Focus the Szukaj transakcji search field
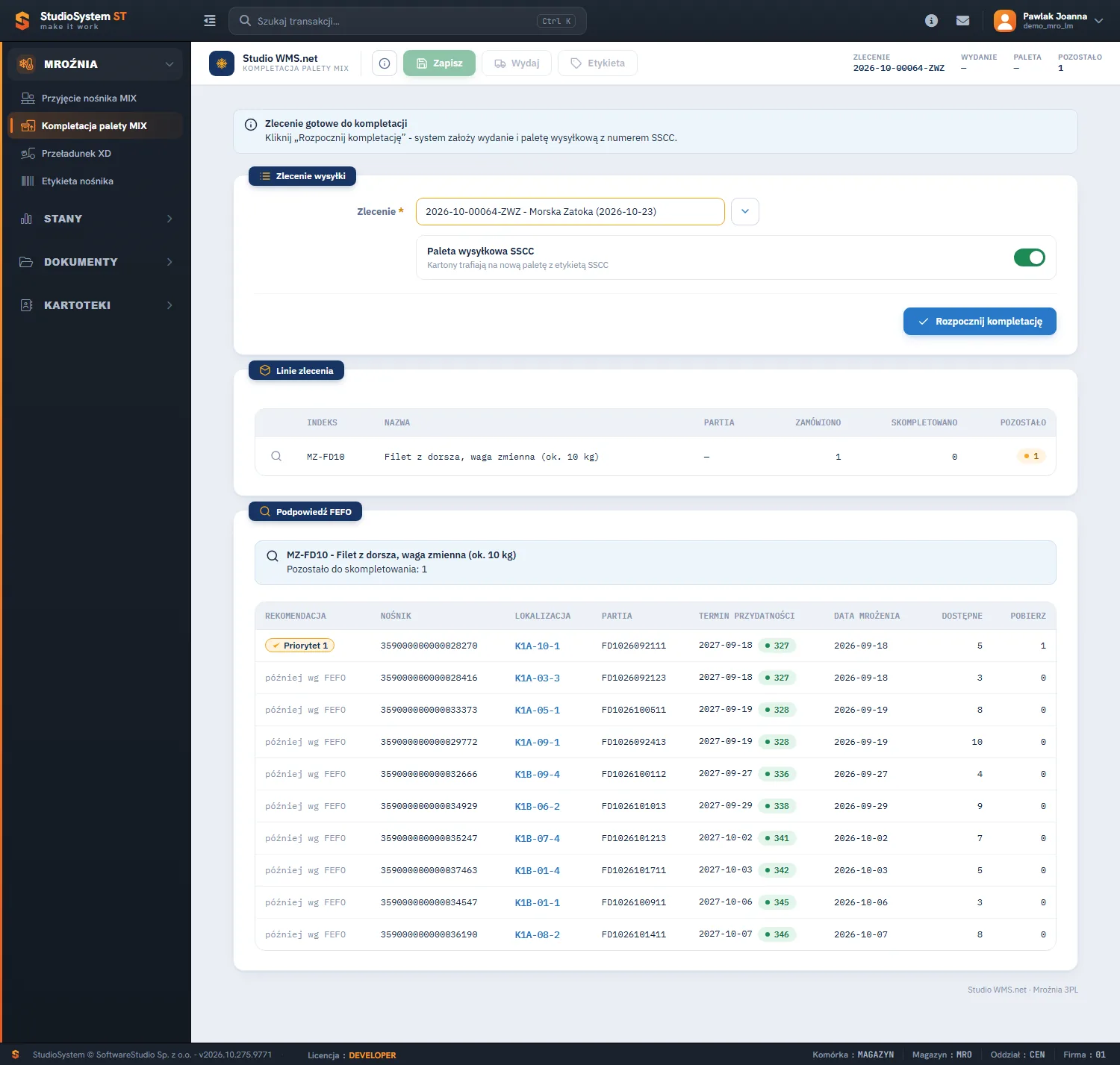The height and width of the screenshot is (1065, 1120). coord(408,21)
